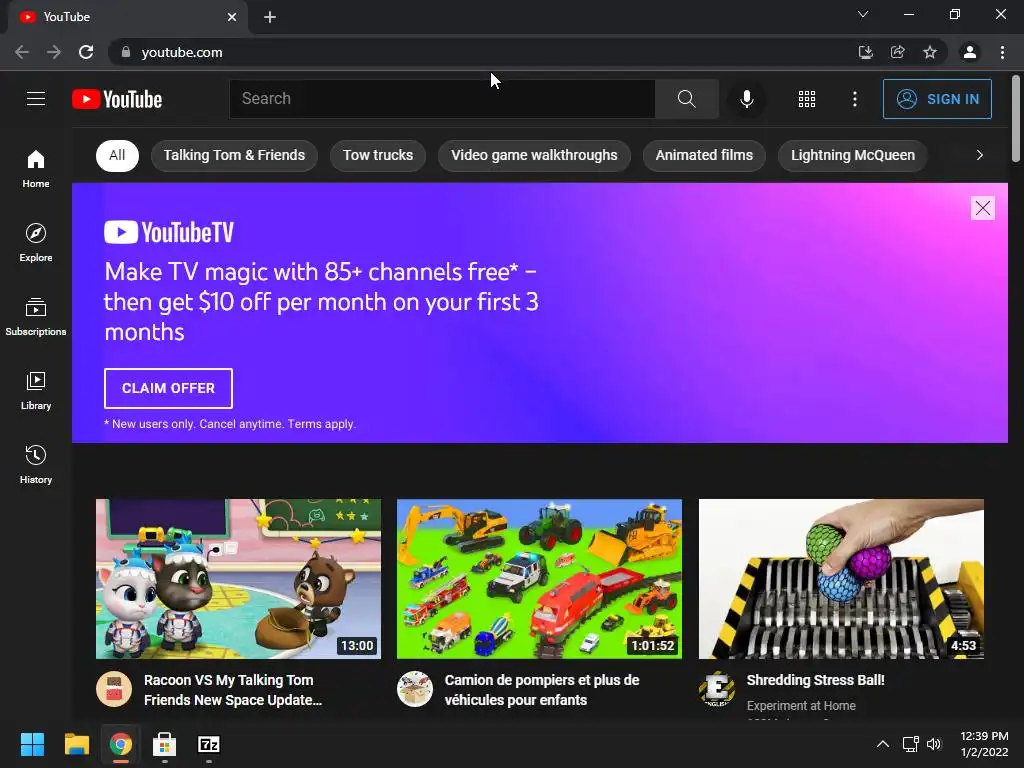Open Chrome three-dot menu

1002,52
